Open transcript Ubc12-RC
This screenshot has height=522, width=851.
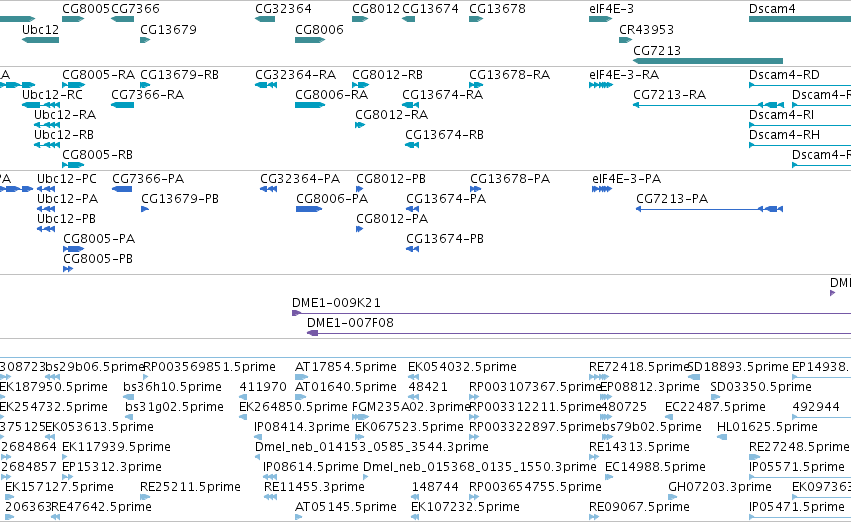[41, 105]
